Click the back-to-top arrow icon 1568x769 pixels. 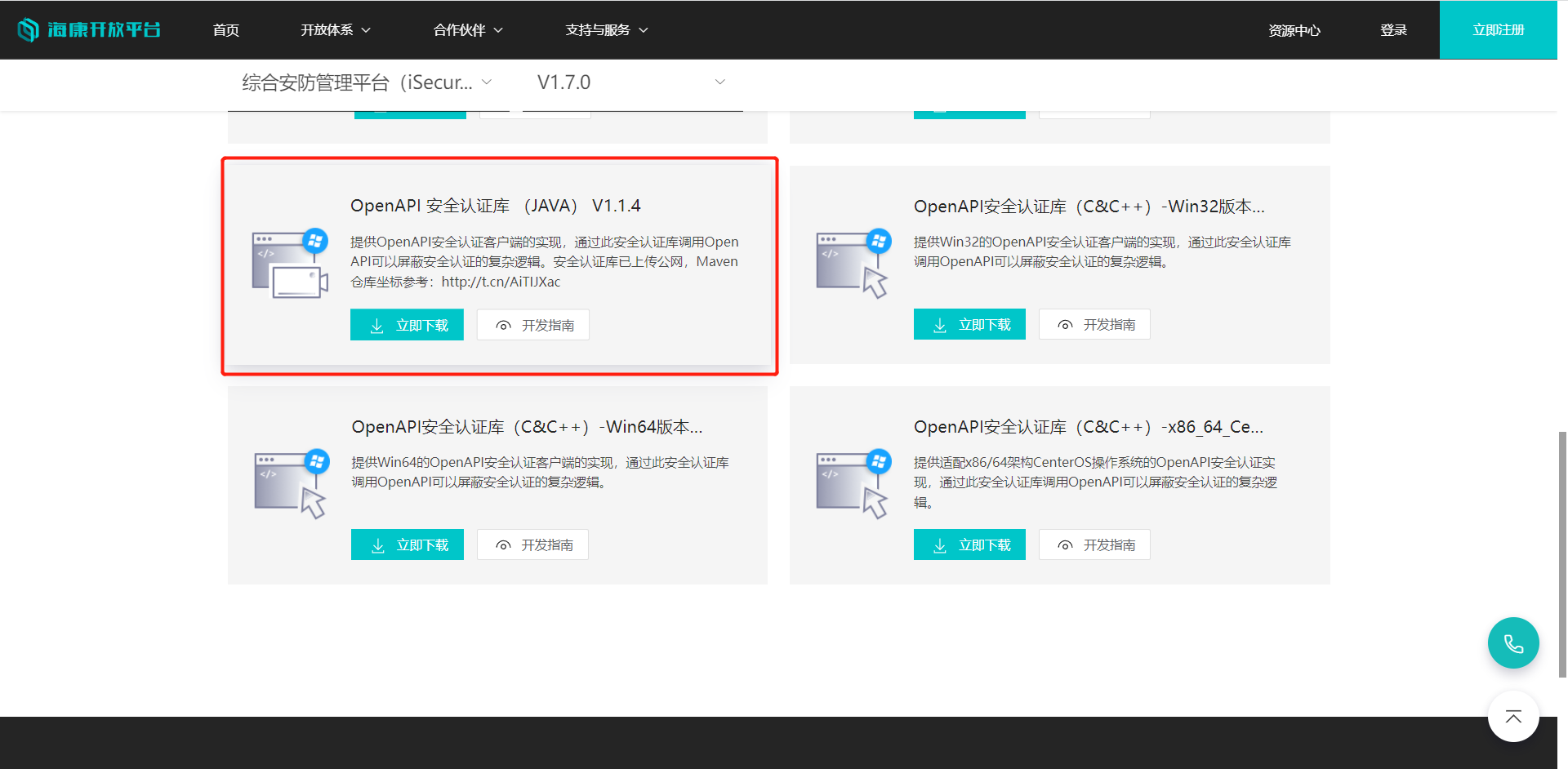(x=1512, y=717)
